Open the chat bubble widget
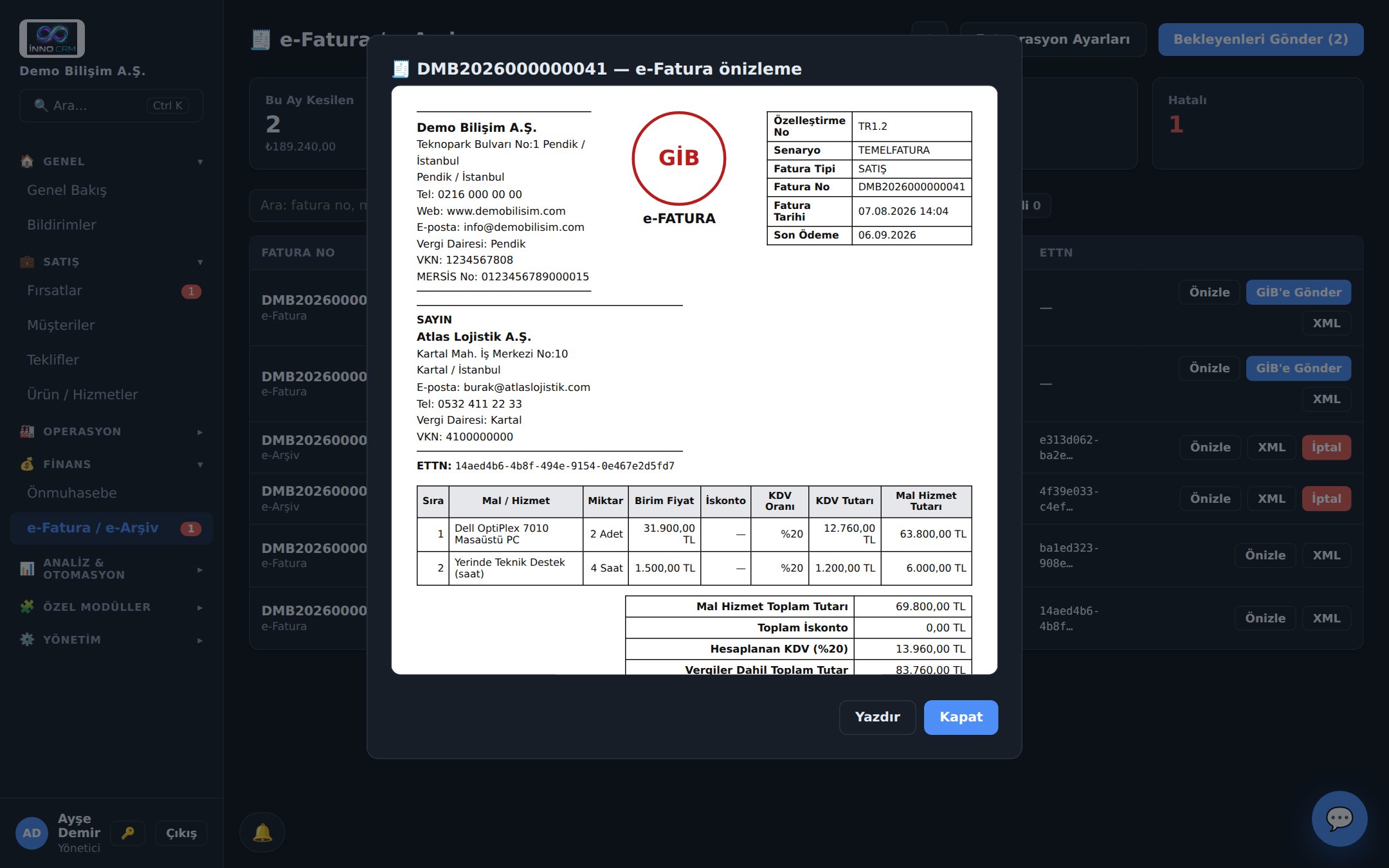 tap(1339, 818)
